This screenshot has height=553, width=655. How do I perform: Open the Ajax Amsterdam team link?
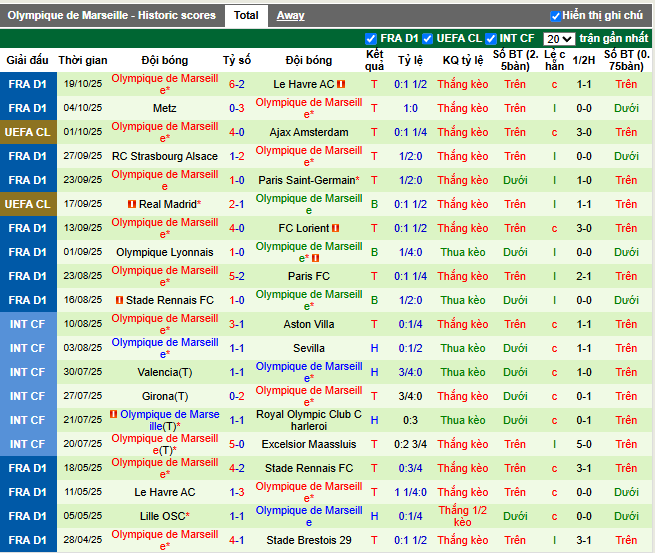click(x=309, y=132)
